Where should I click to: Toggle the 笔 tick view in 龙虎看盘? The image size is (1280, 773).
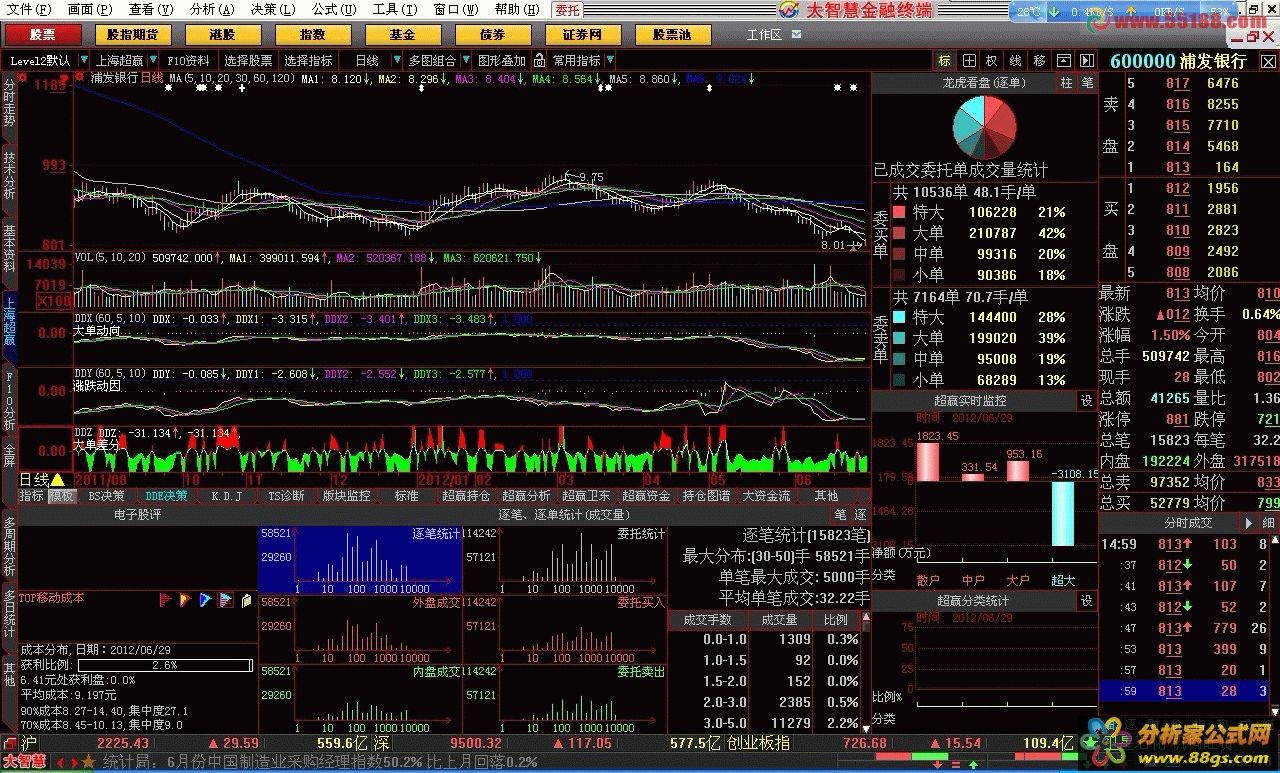pyautogui.click(x=1087, y=82)
